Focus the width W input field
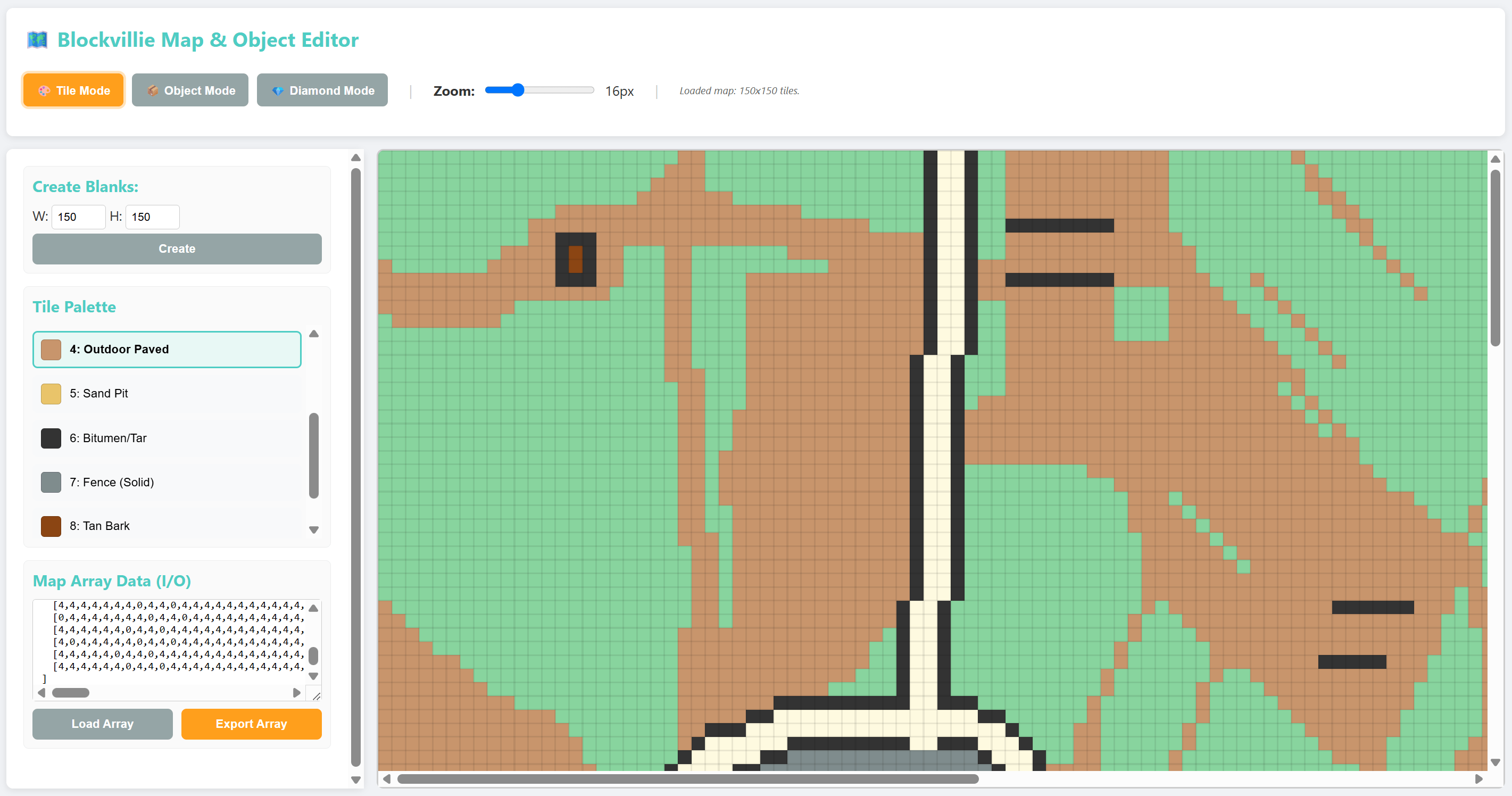1512x796 pixels. point(79,217)
